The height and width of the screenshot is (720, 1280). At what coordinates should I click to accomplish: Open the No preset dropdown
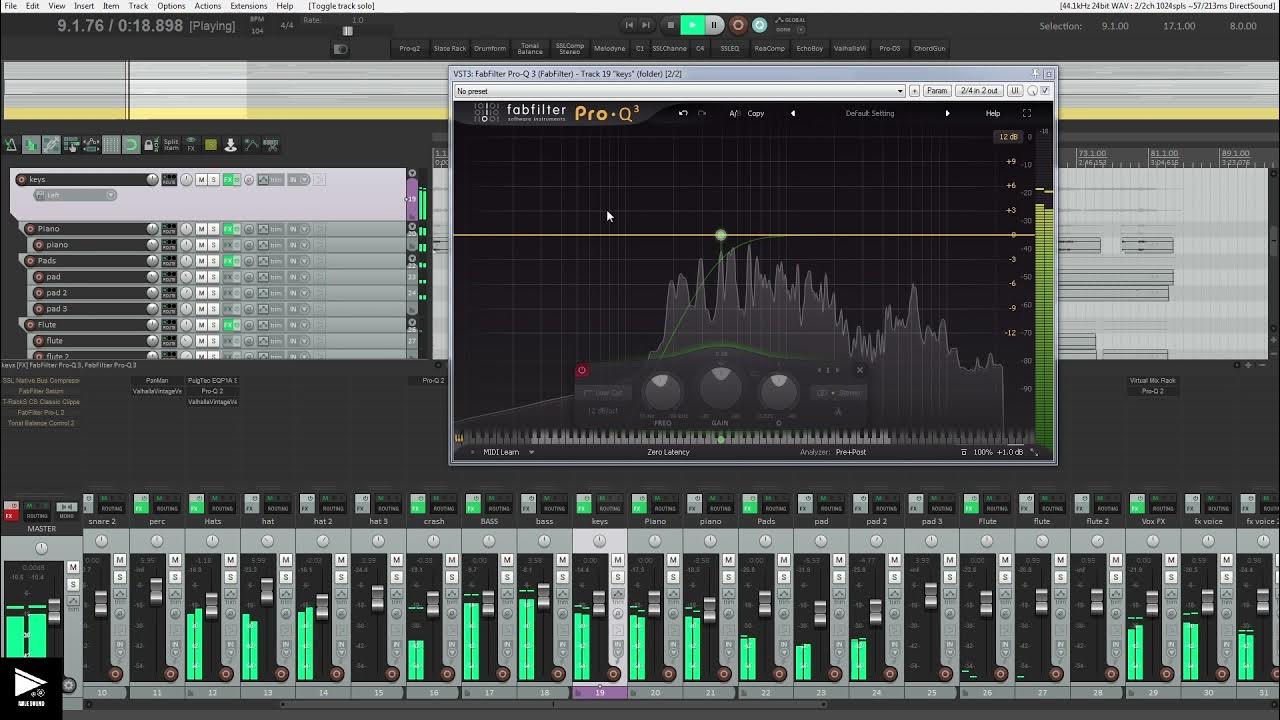pyautogui.click(x=680, y=91)
